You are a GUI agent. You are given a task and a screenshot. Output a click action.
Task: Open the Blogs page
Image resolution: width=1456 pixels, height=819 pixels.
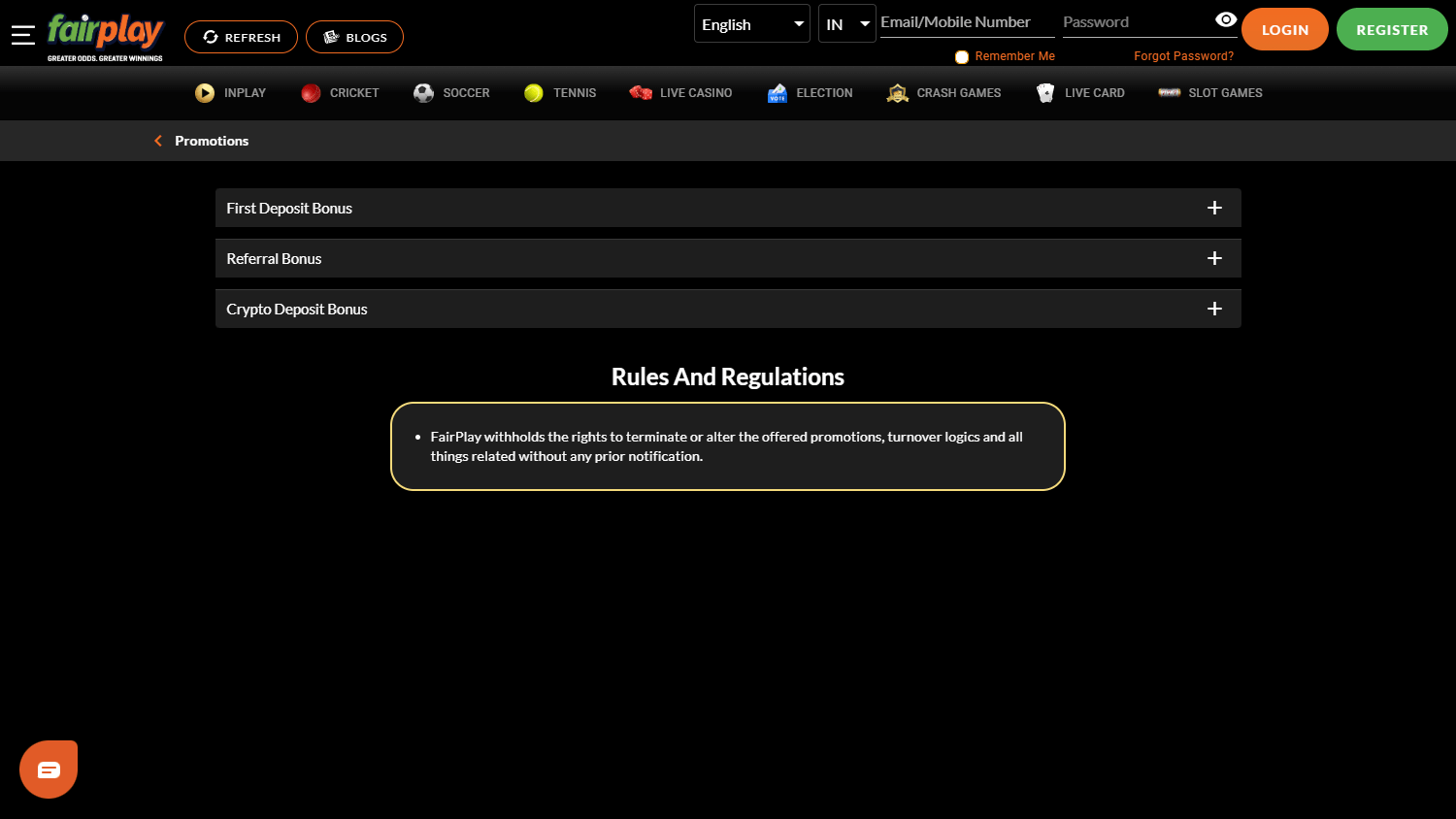(354, 37)
